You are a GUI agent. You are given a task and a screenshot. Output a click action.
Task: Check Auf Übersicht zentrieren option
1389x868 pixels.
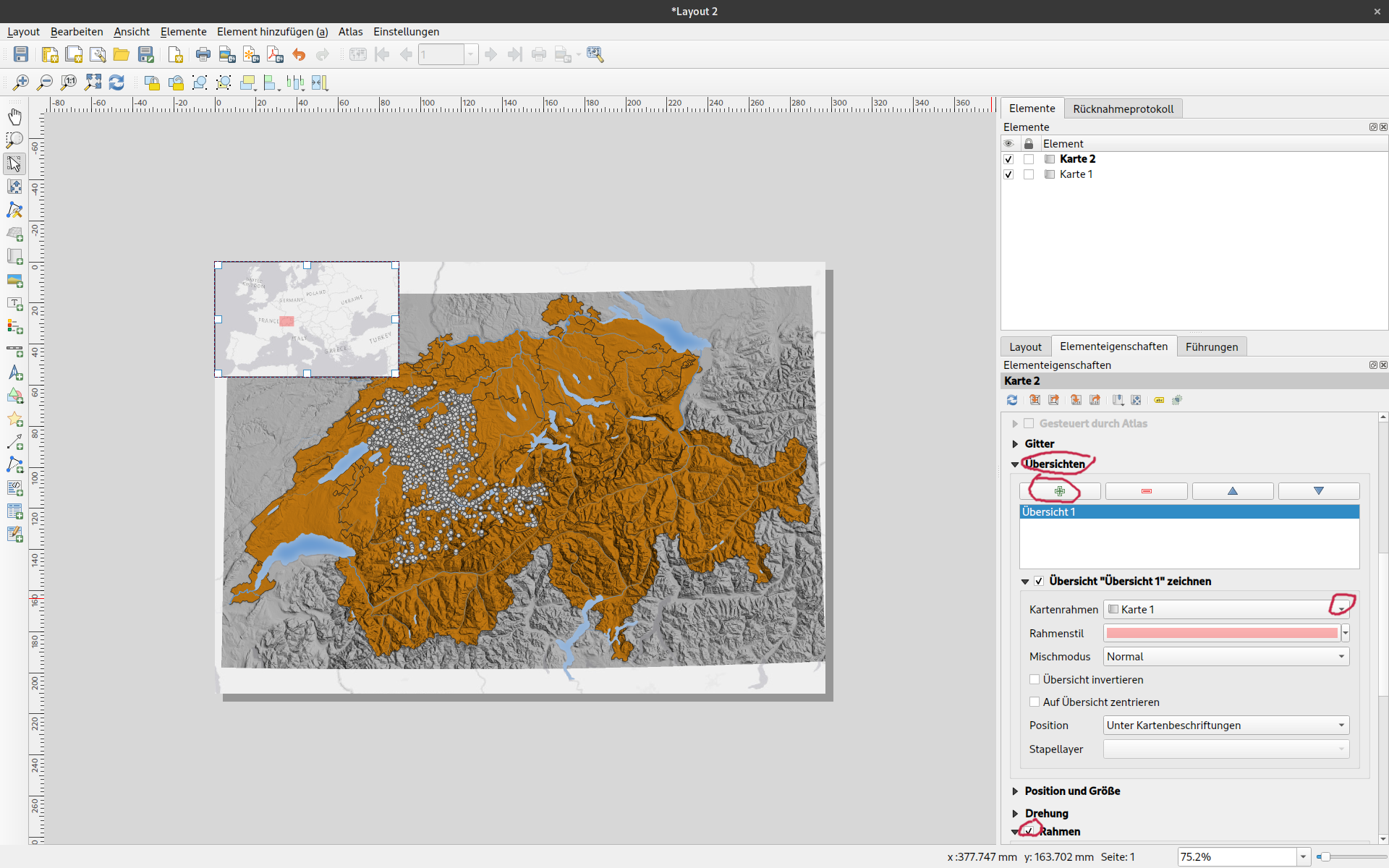1035,702
